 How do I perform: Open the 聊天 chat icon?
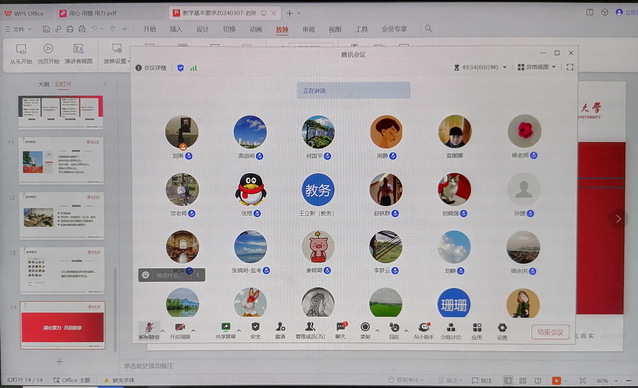pos(341,330)
